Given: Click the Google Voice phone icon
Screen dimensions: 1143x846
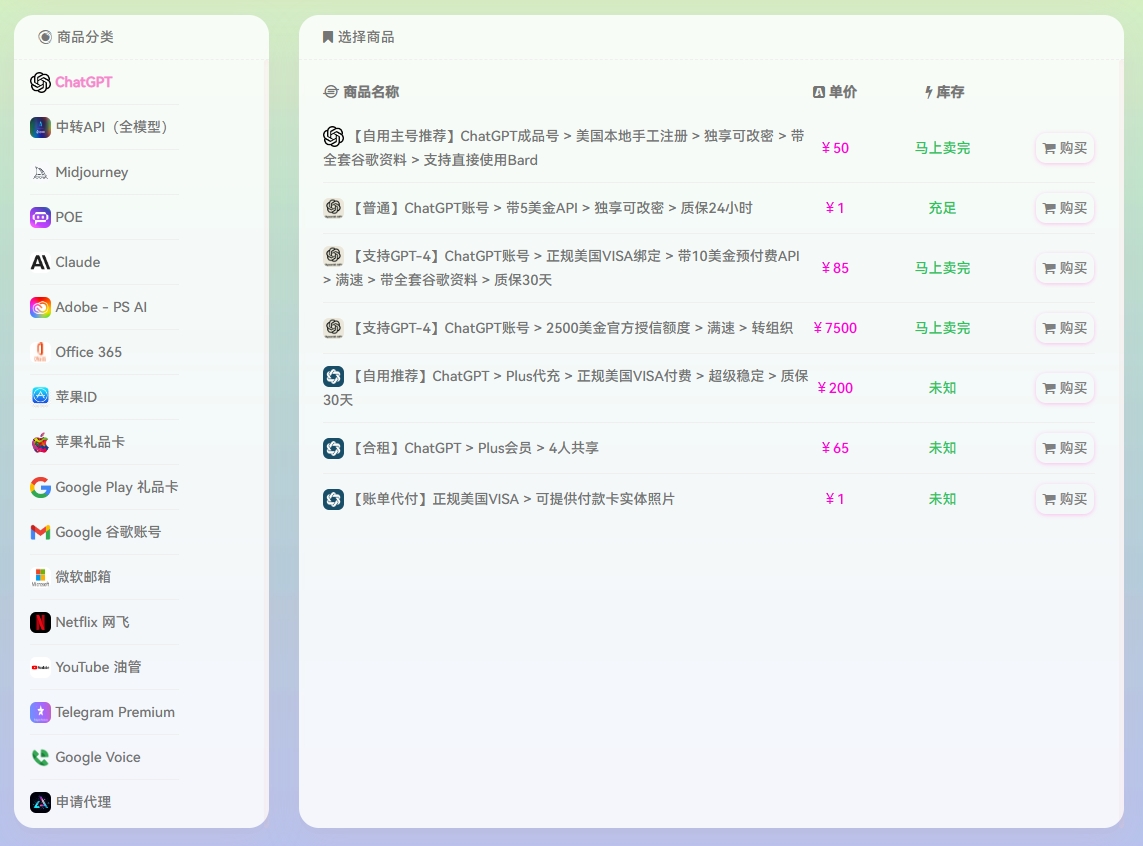Looking at the screenshot, I should pyautogui.click(x=40, y=757).
